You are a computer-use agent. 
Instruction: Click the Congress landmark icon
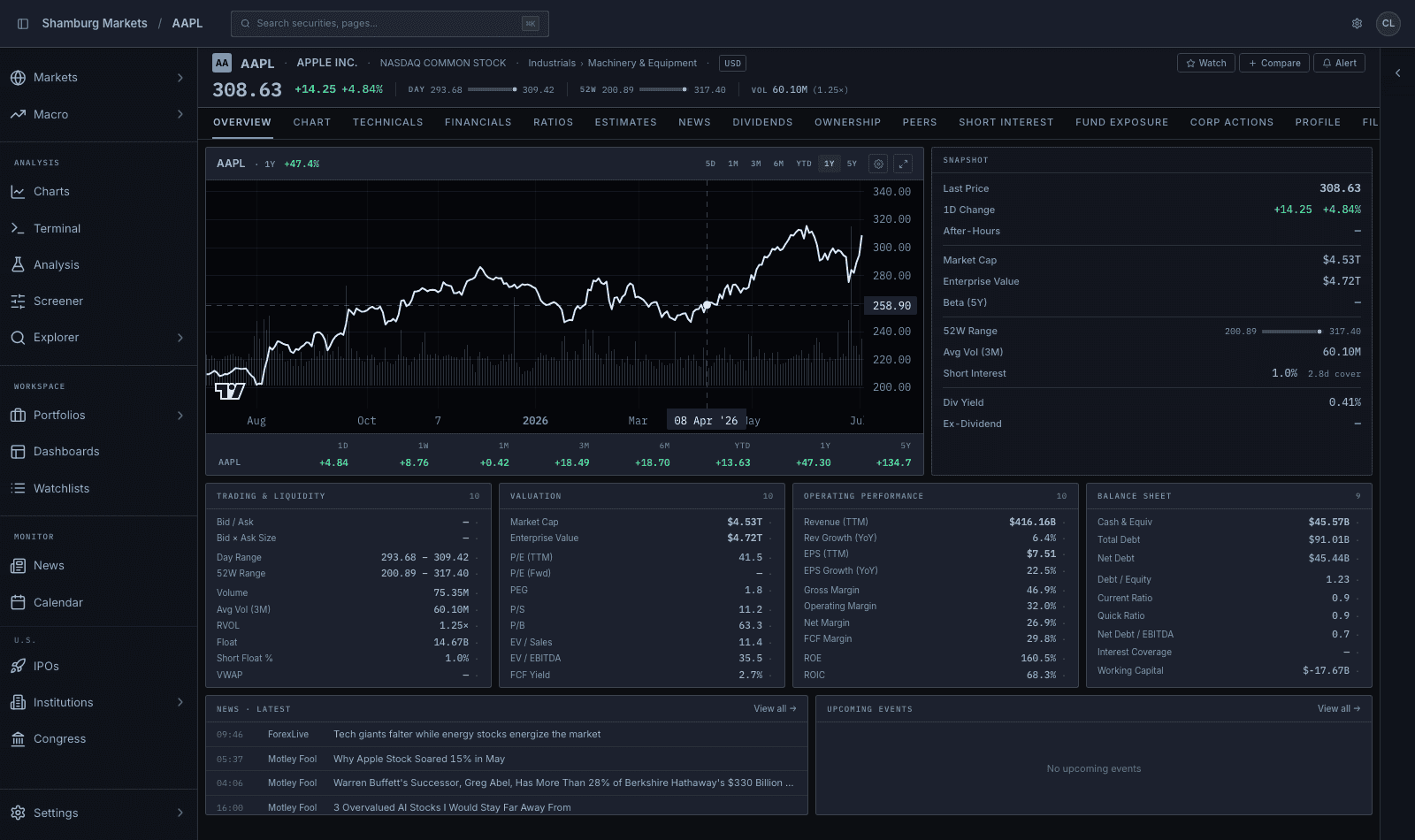(18, 739)
